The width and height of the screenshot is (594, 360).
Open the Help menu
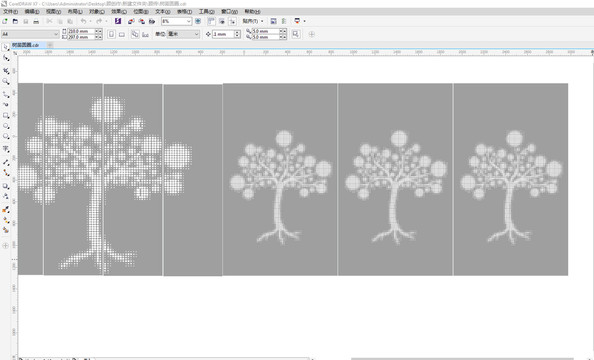252,12
